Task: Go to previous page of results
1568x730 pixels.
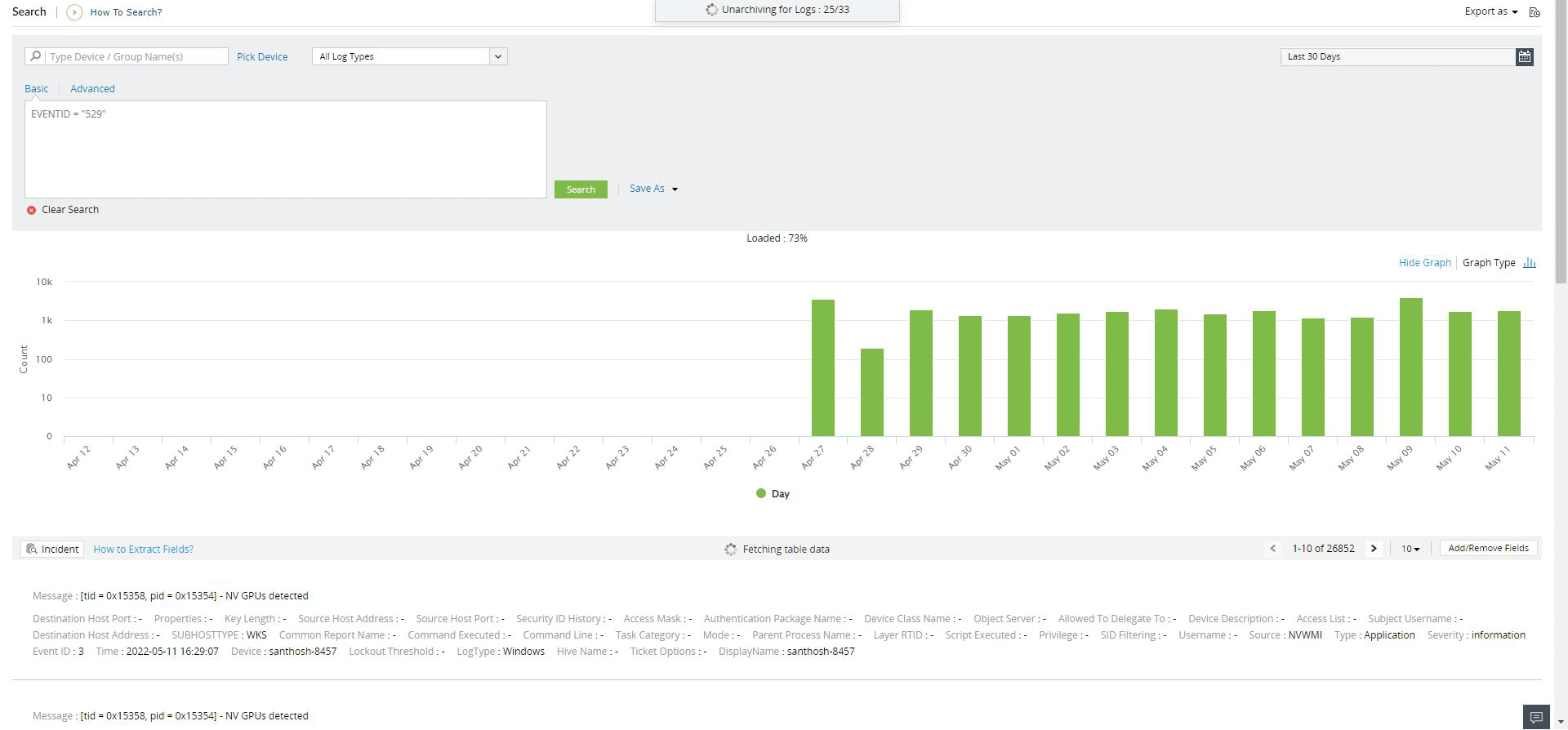Action: click(1272, 549)
